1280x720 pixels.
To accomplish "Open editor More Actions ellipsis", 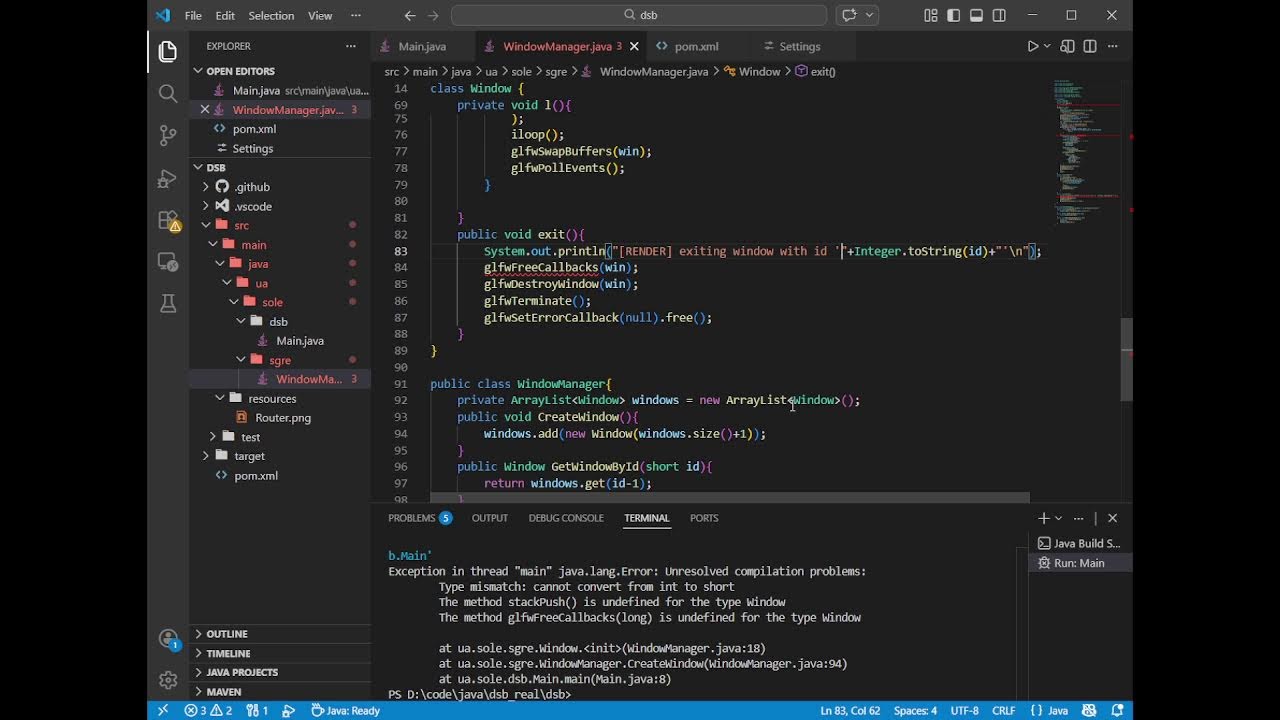I will click(1113, 46).
